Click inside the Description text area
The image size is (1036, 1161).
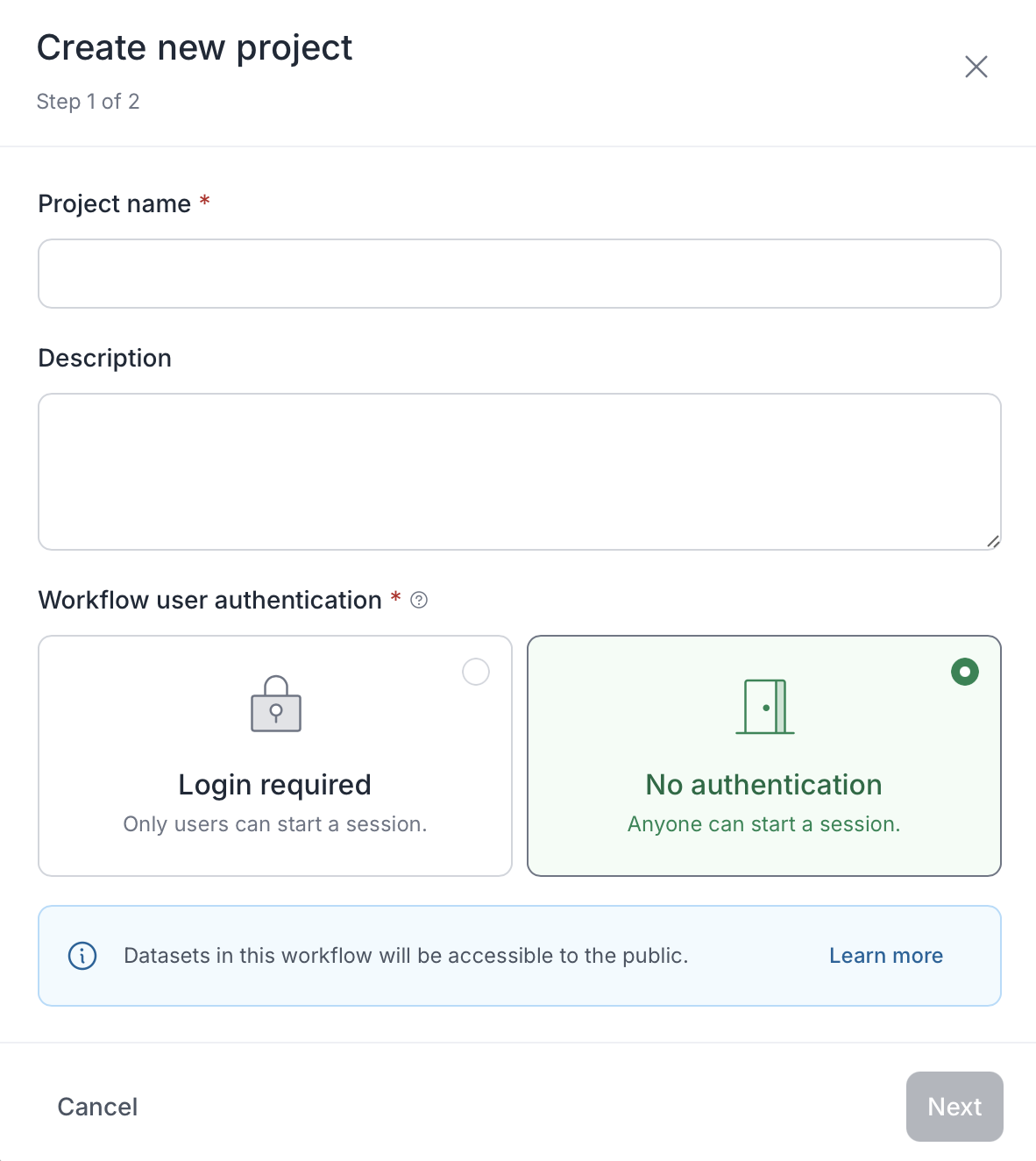click(519, 471)
